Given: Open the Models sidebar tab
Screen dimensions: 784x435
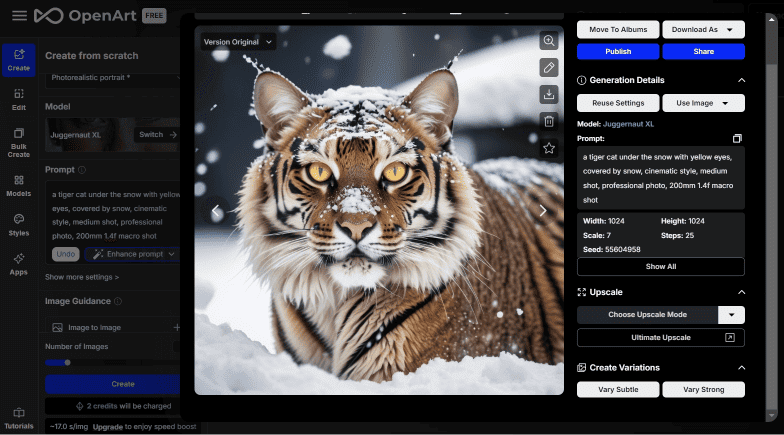Looking at the screenshot, I should click(x=18, y=186).
